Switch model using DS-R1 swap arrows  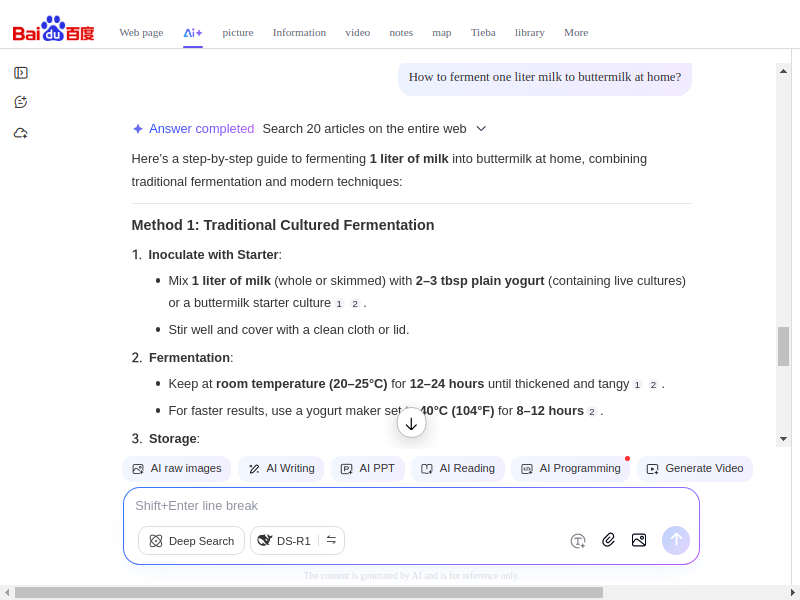point(331,540)
